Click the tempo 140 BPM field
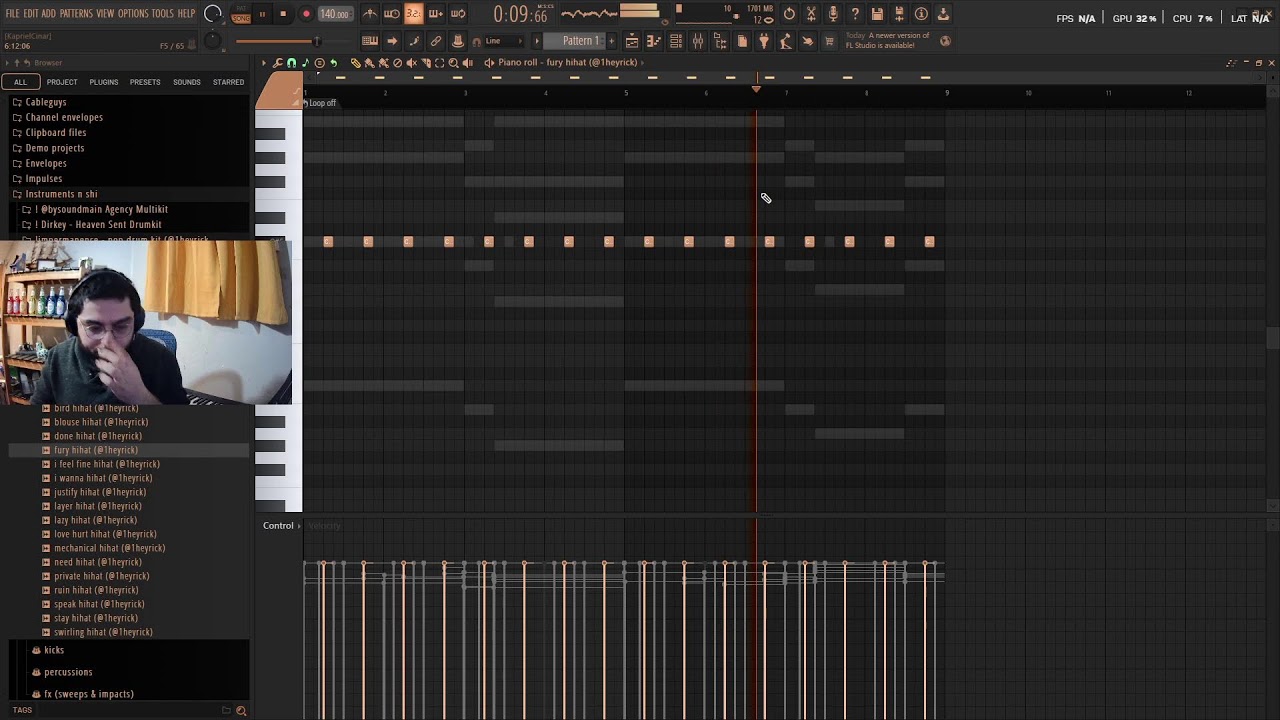Image resolution: width=1280 pixels, height=720 pixels. 335,14
